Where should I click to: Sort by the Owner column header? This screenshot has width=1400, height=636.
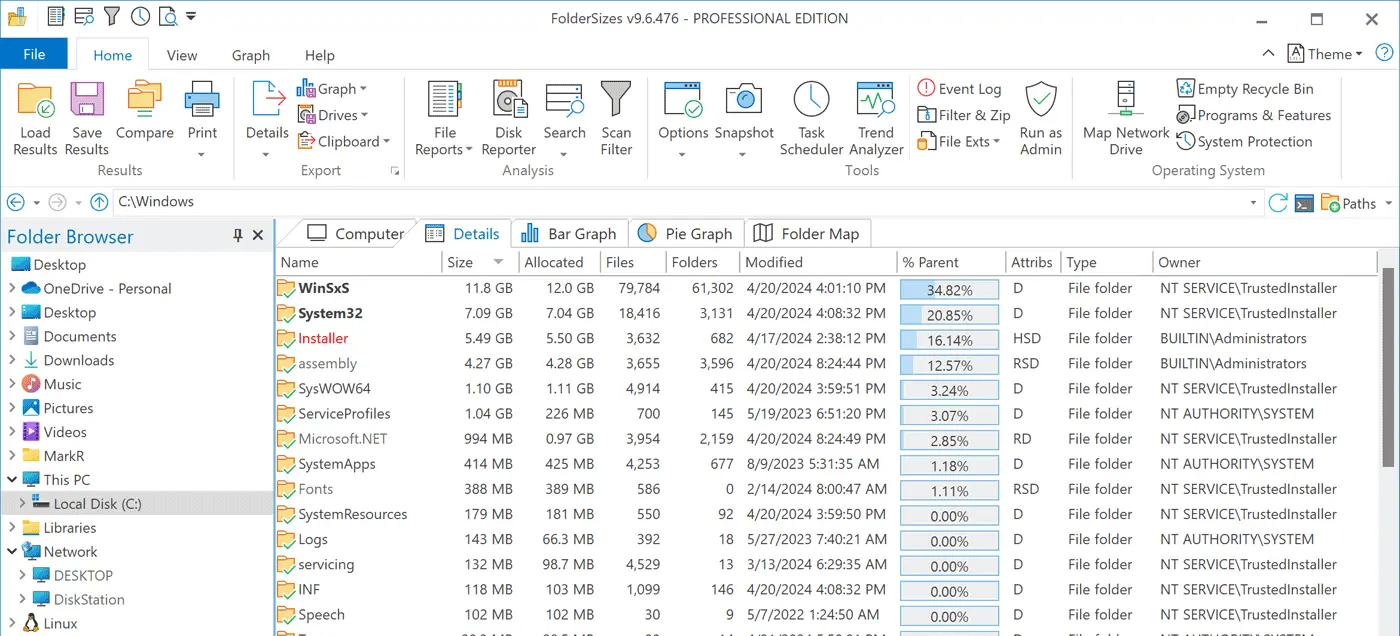[x=1264, y=262]
